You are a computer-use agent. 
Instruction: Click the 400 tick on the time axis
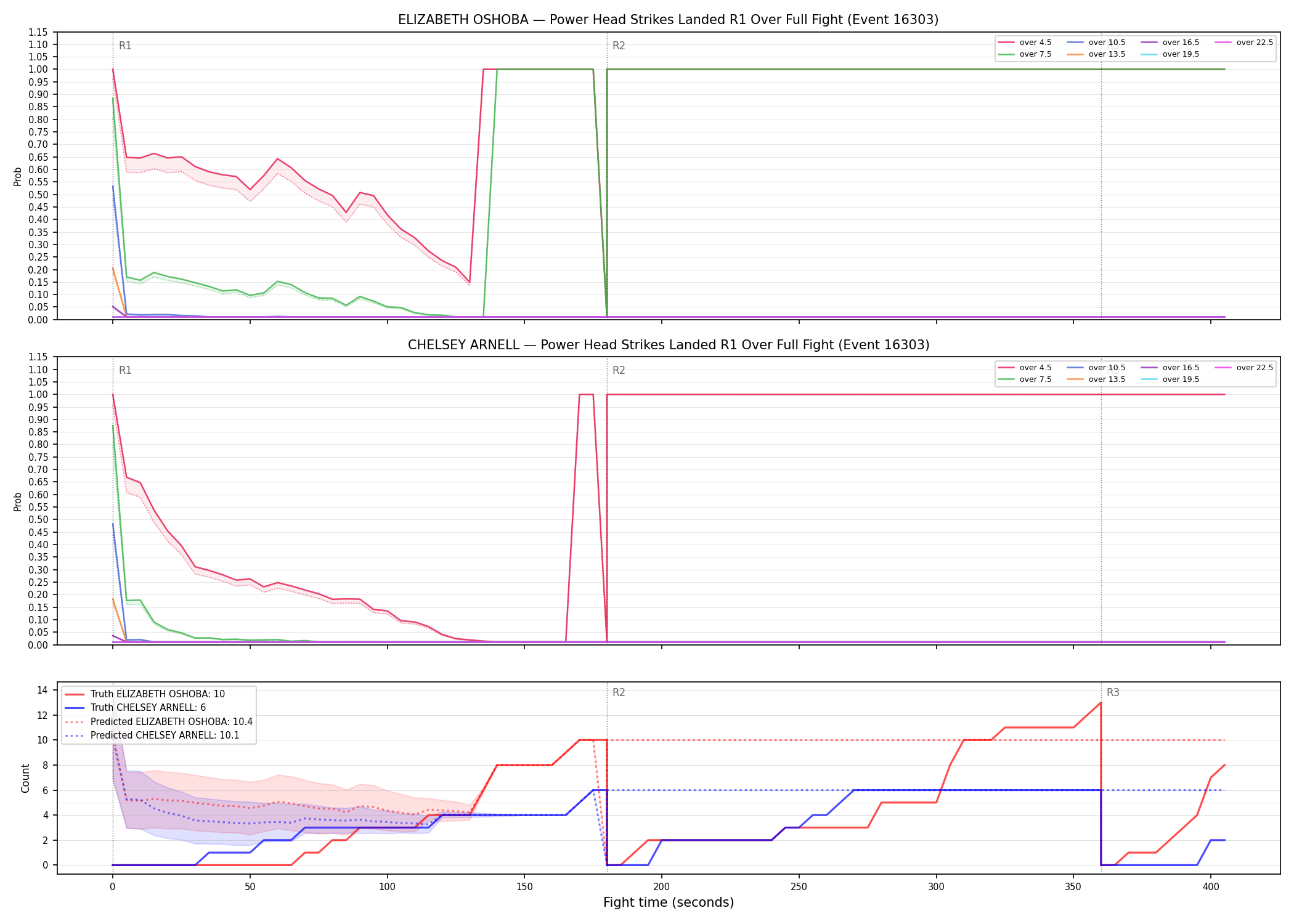1211,886
